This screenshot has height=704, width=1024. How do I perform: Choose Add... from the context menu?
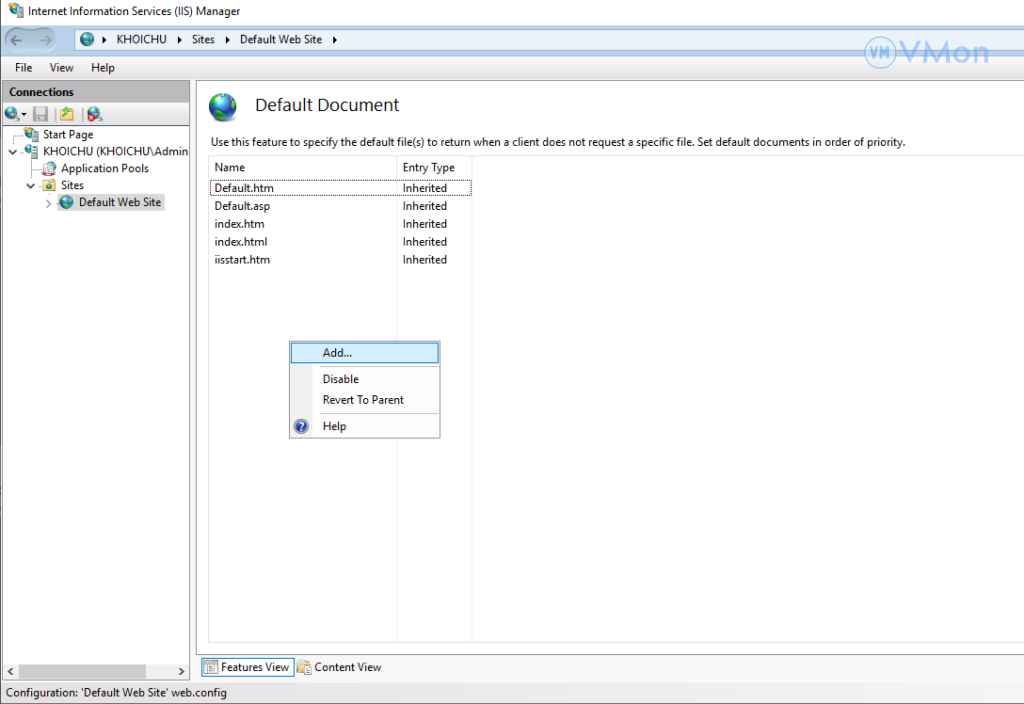click(364, 353)
